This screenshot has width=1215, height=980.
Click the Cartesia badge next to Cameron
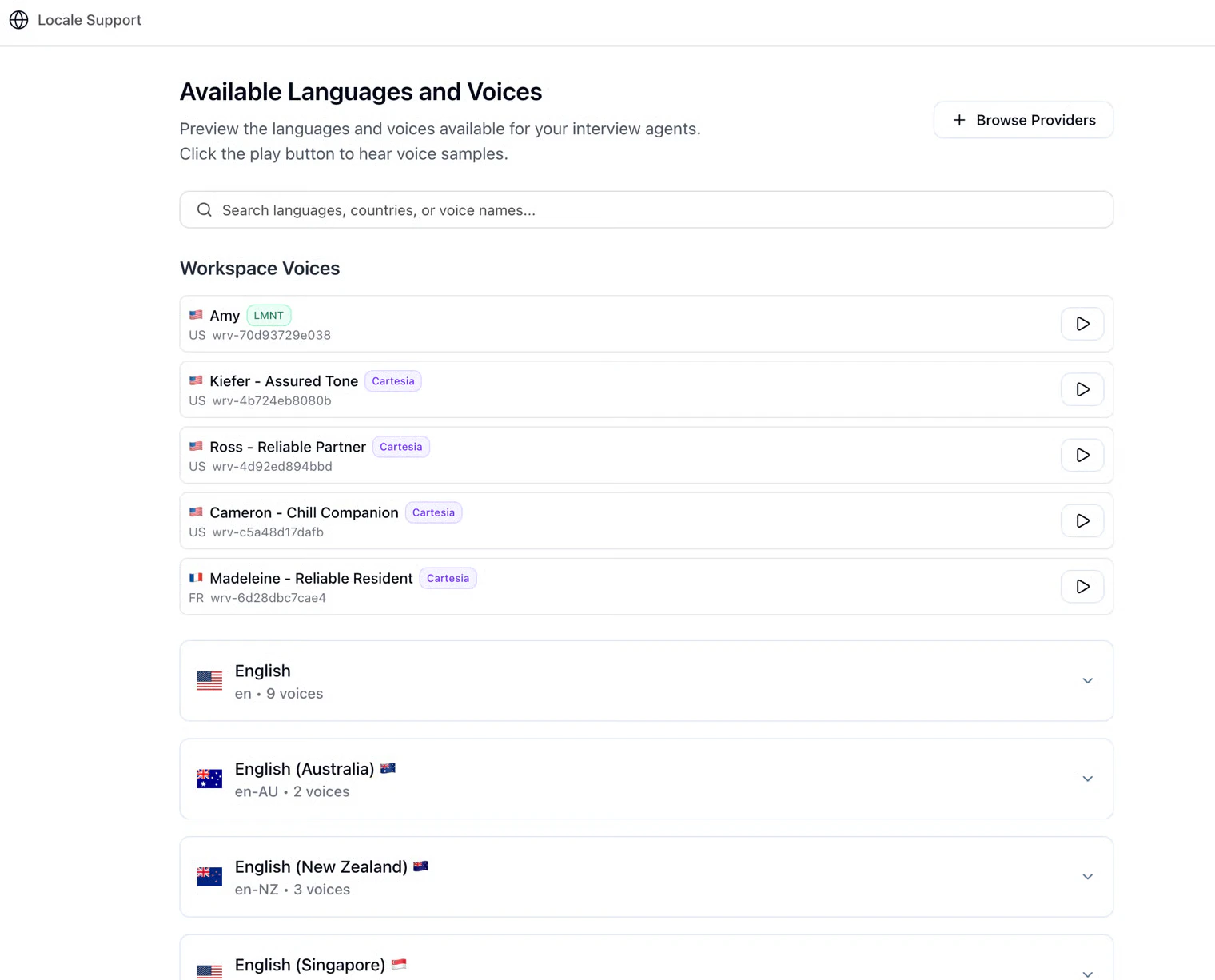point(433,512)
